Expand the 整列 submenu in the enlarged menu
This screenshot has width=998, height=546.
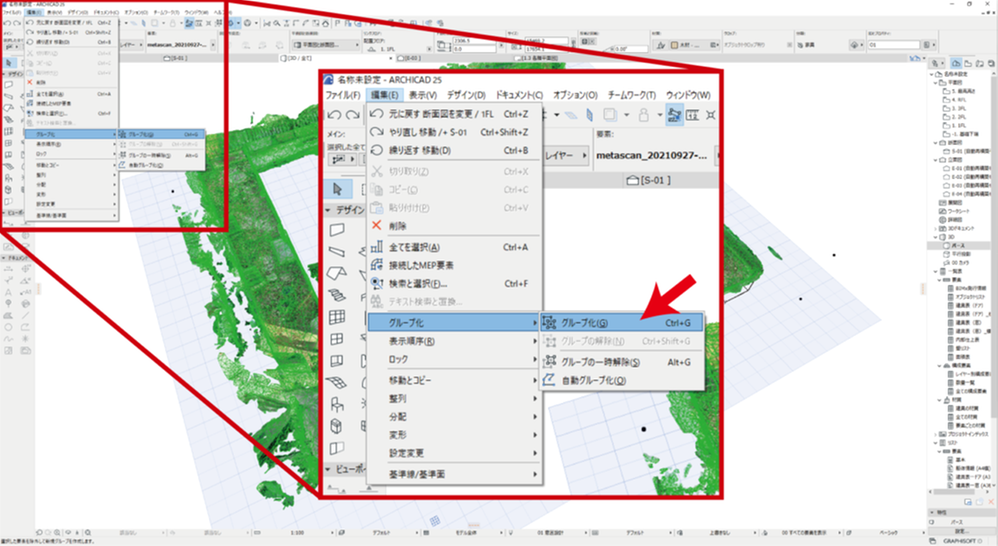pyautogui.click(x=454, y=398)
